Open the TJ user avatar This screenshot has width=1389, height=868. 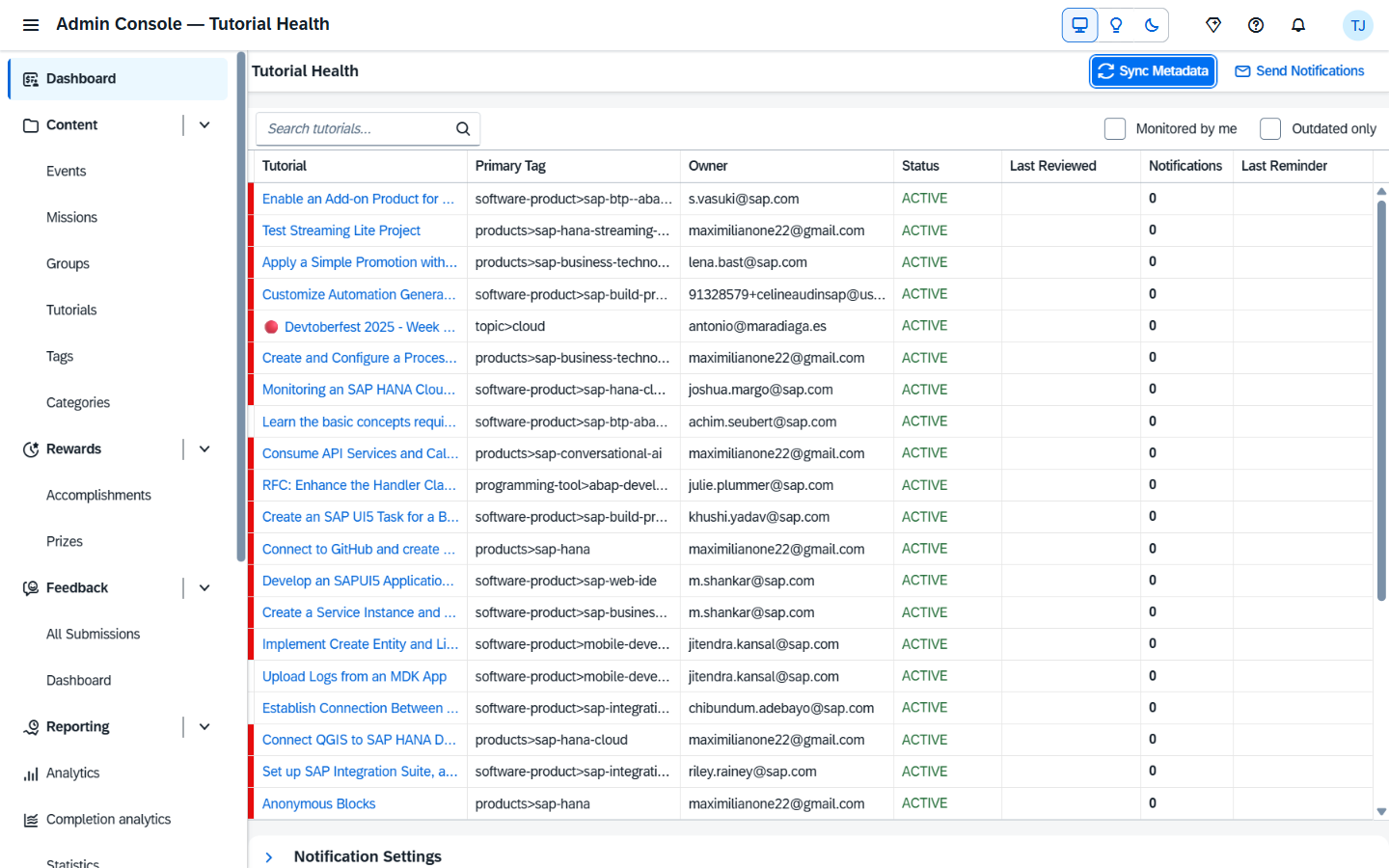(1358, 25)
